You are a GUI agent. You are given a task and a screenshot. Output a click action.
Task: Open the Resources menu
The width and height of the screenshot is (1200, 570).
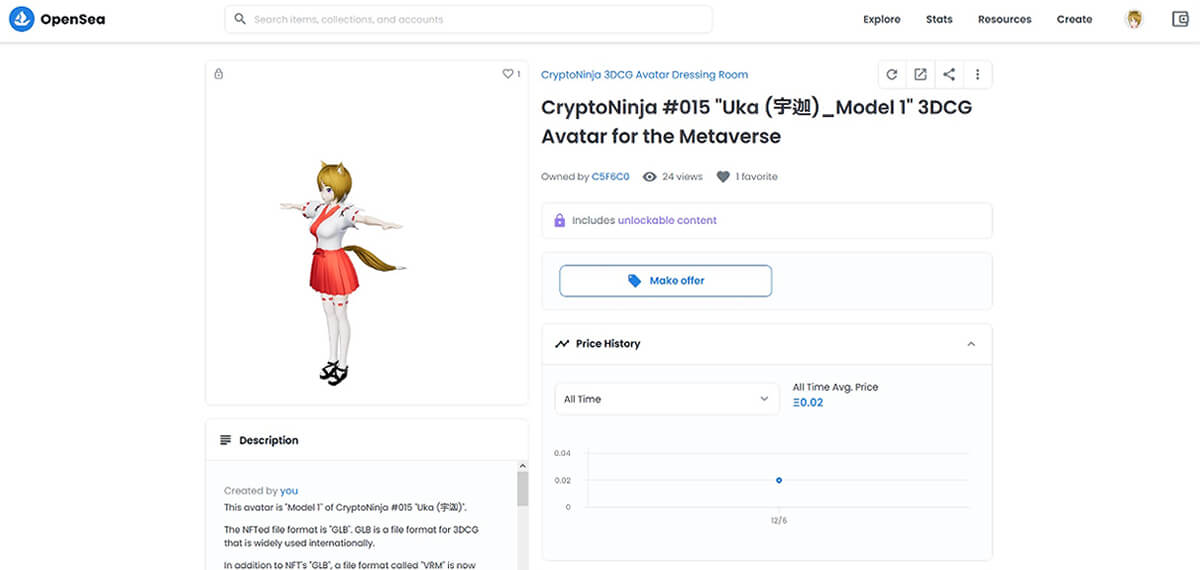click(1004, 19)
